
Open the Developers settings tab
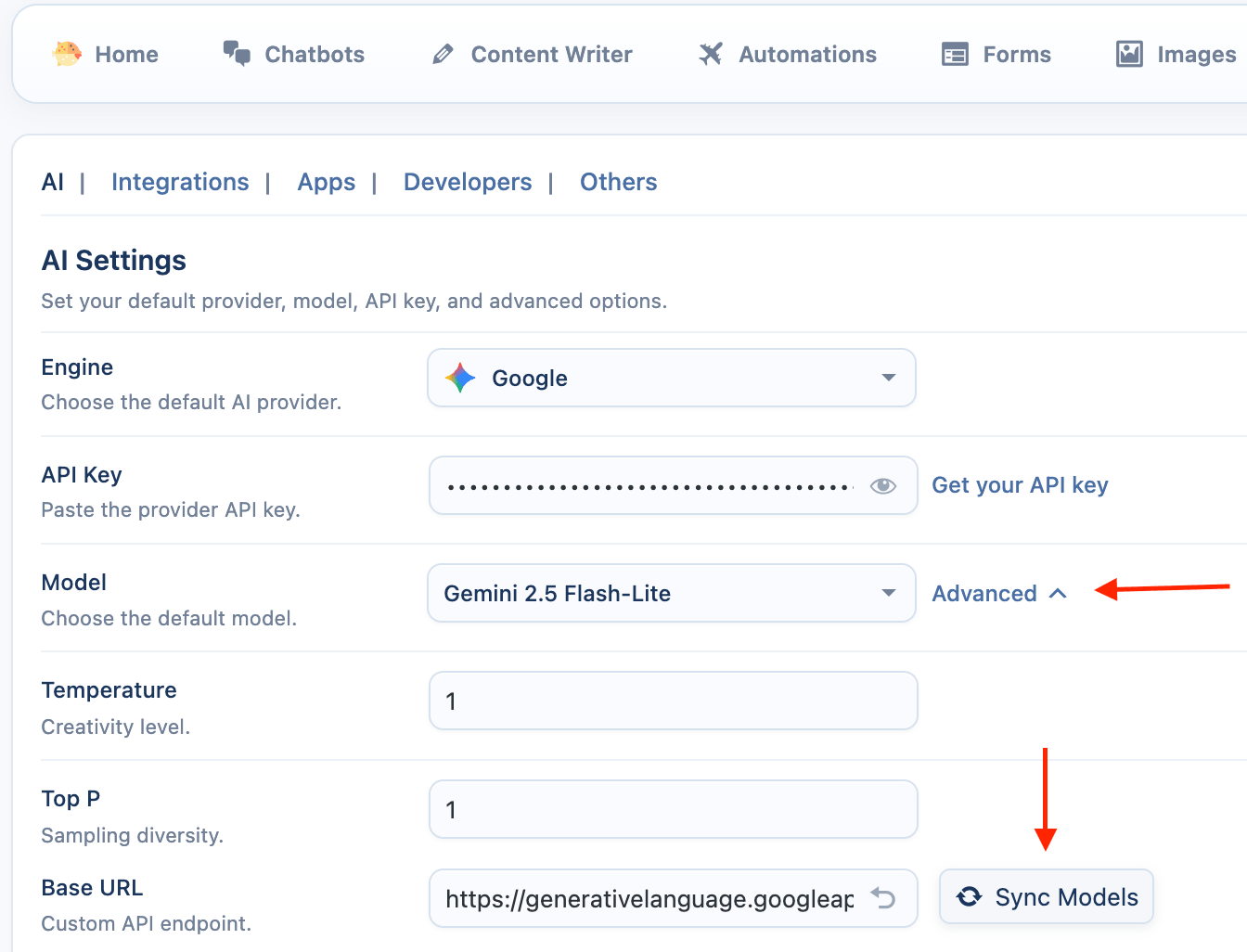pos(468,182)
